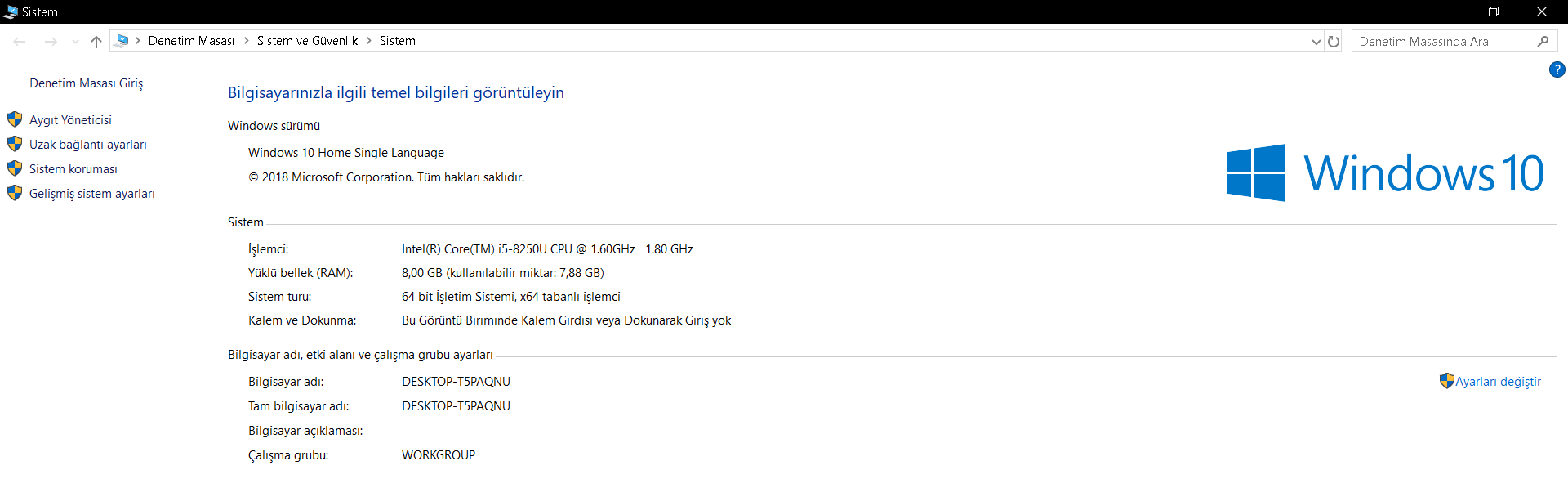Click the shield icon beside Ayarları değiştir
The height and width of the screenshot is (479, 1568).
[1447, 381]
